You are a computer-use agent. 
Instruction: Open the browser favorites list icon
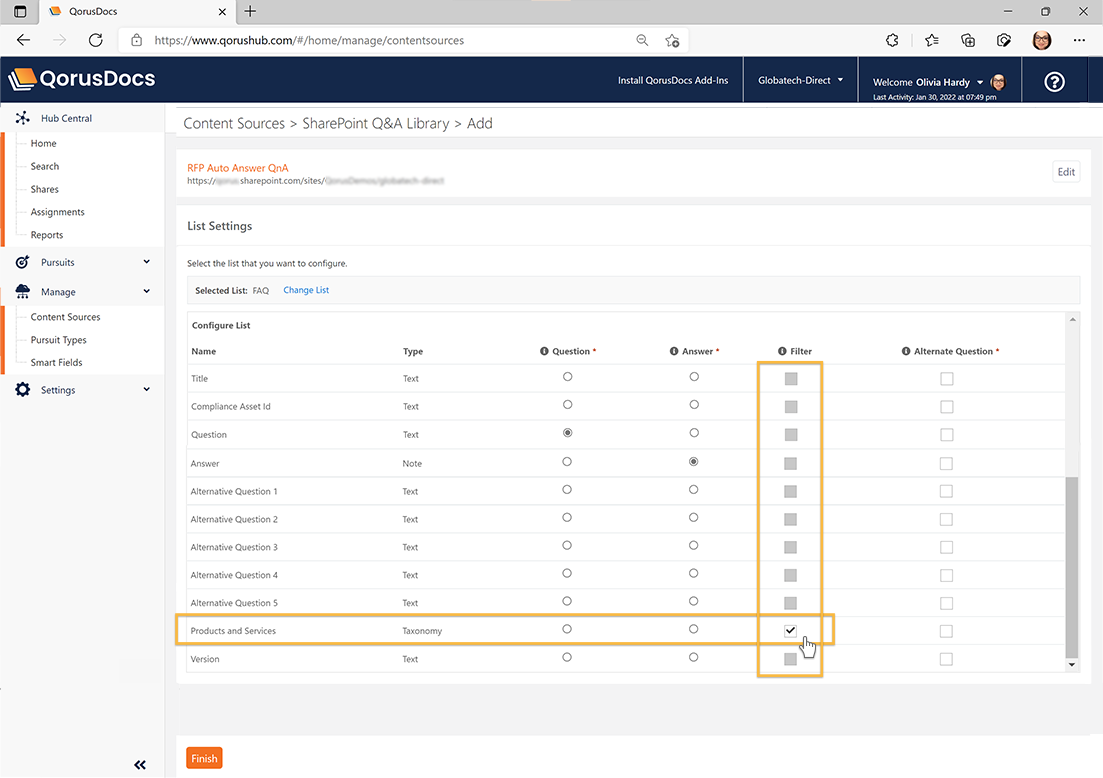coord(932,40)
